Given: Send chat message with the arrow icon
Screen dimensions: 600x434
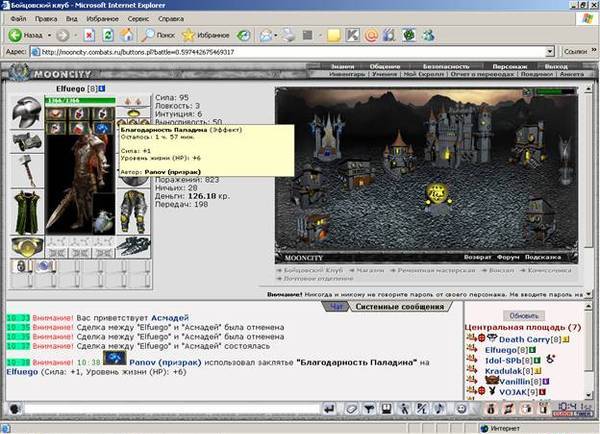Looking at the screenshot, I should pos(329,409).
